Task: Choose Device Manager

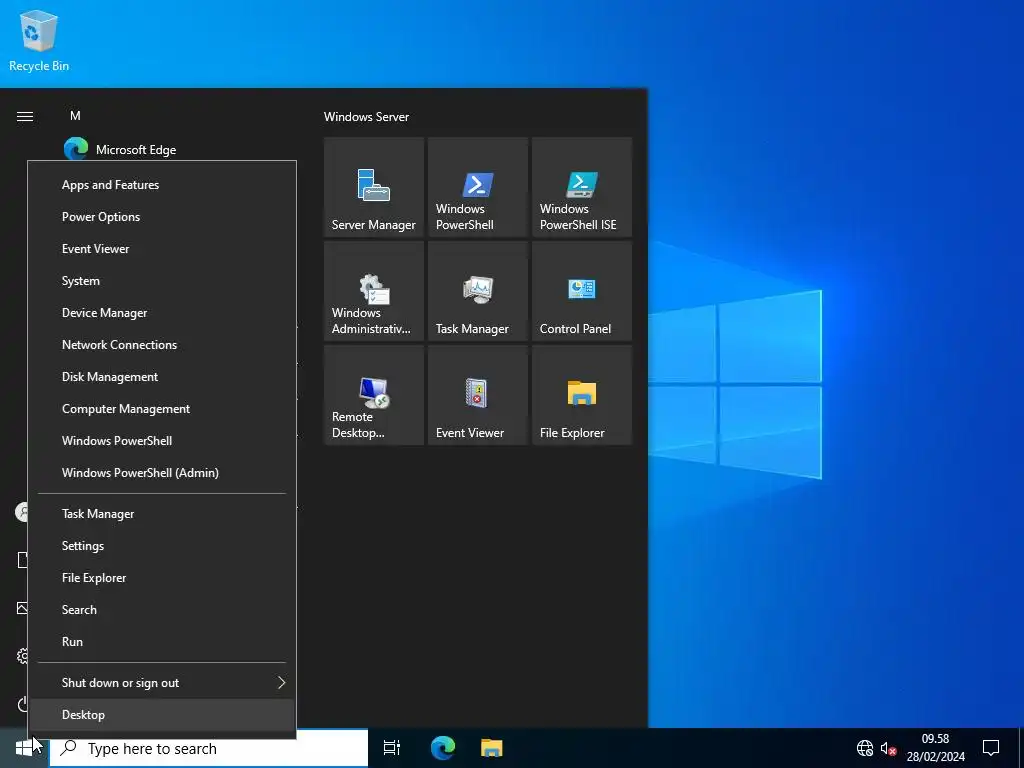Action: (162, 313)
